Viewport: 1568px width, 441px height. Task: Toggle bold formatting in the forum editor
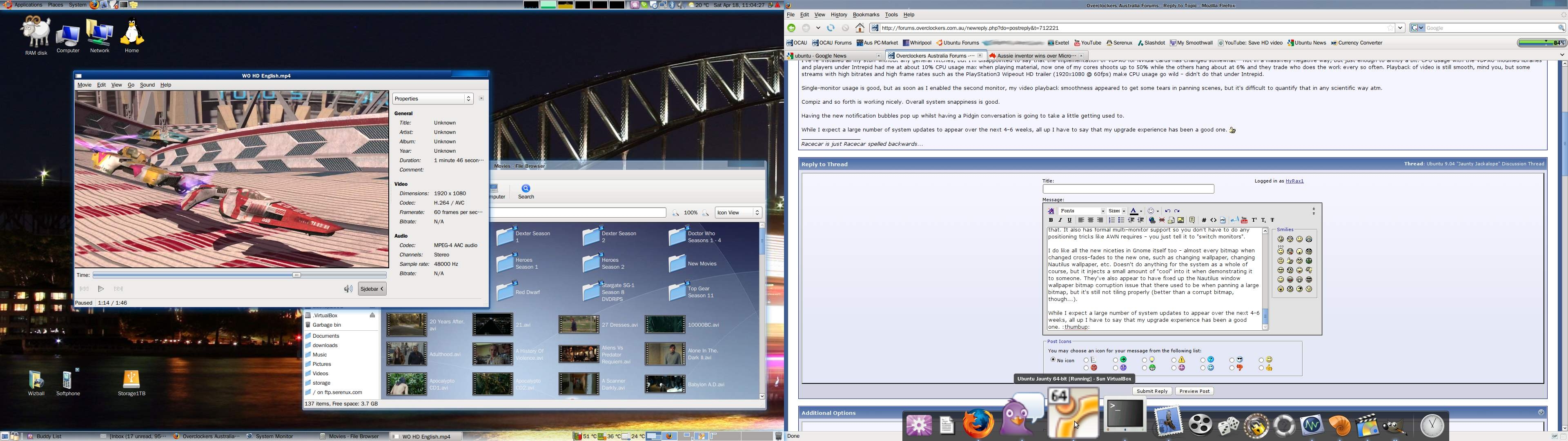[1051, 220]
